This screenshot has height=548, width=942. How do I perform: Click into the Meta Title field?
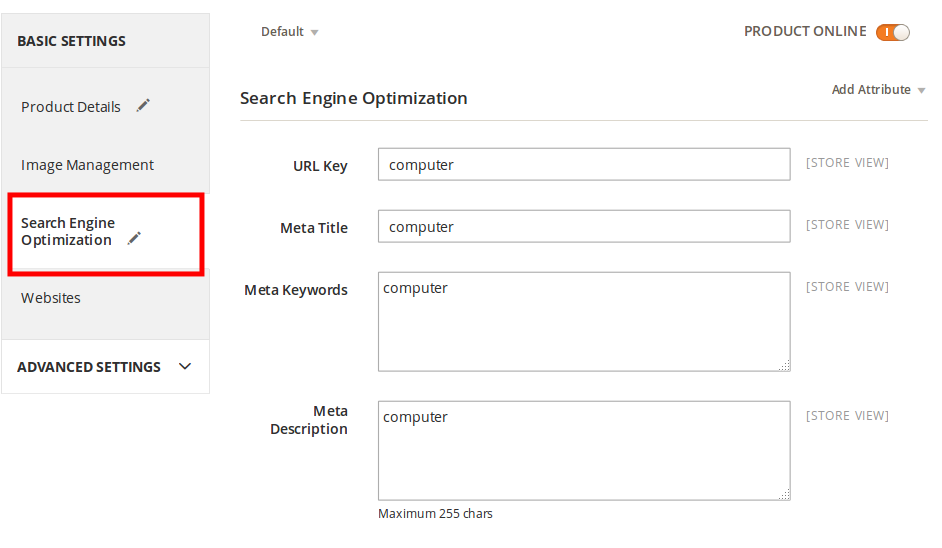click(584, 227)
